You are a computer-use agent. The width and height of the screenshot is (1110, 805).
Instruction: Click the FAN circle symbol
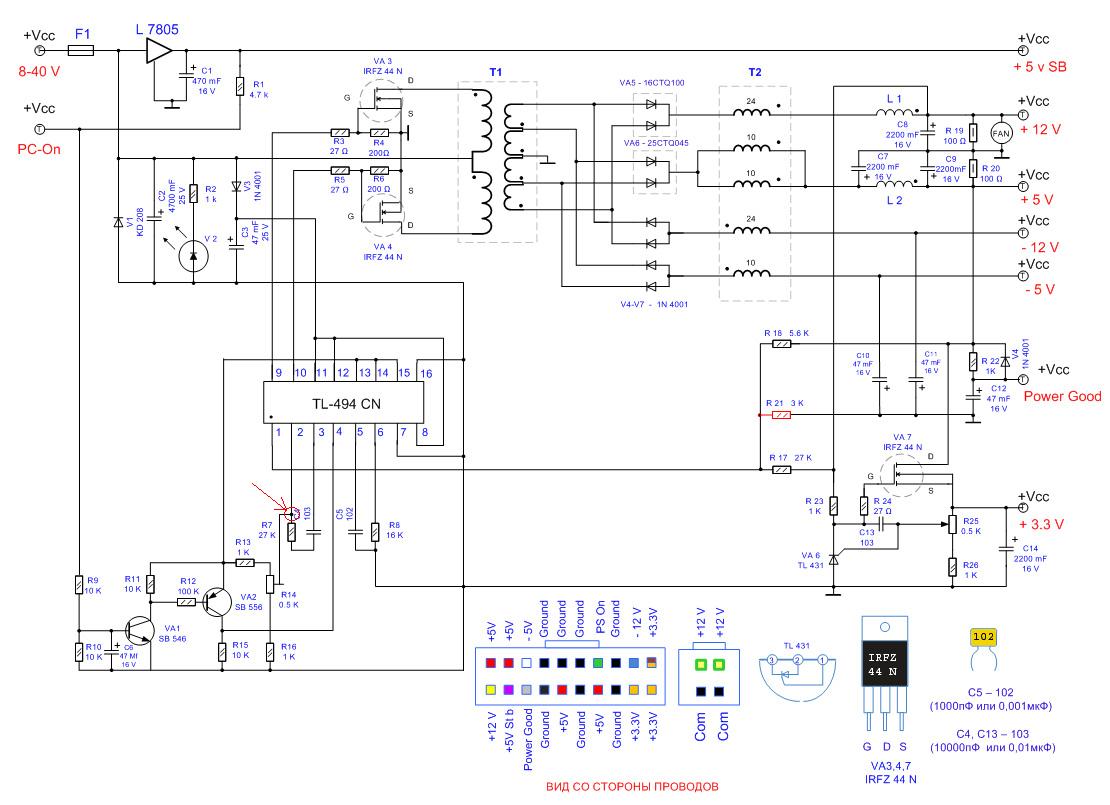point(1001,134)
